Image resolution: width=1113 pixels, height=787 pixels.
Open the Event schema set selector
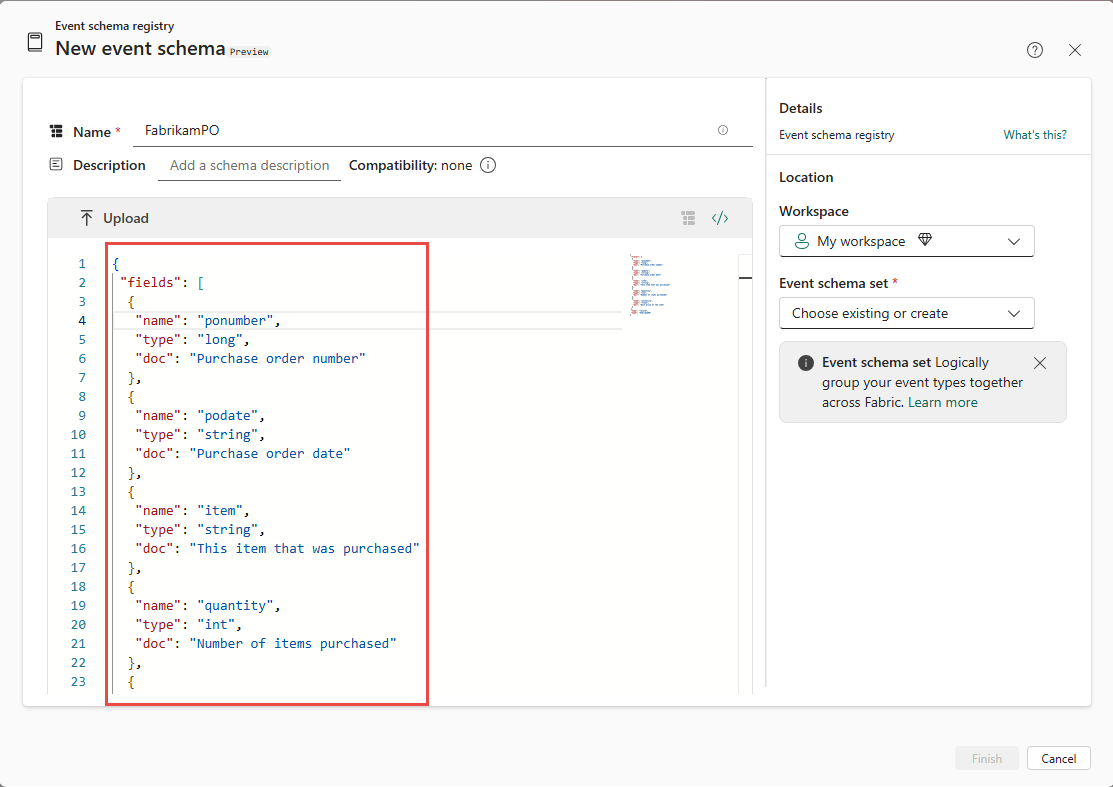pyautogui.click(x=906, y=313)
